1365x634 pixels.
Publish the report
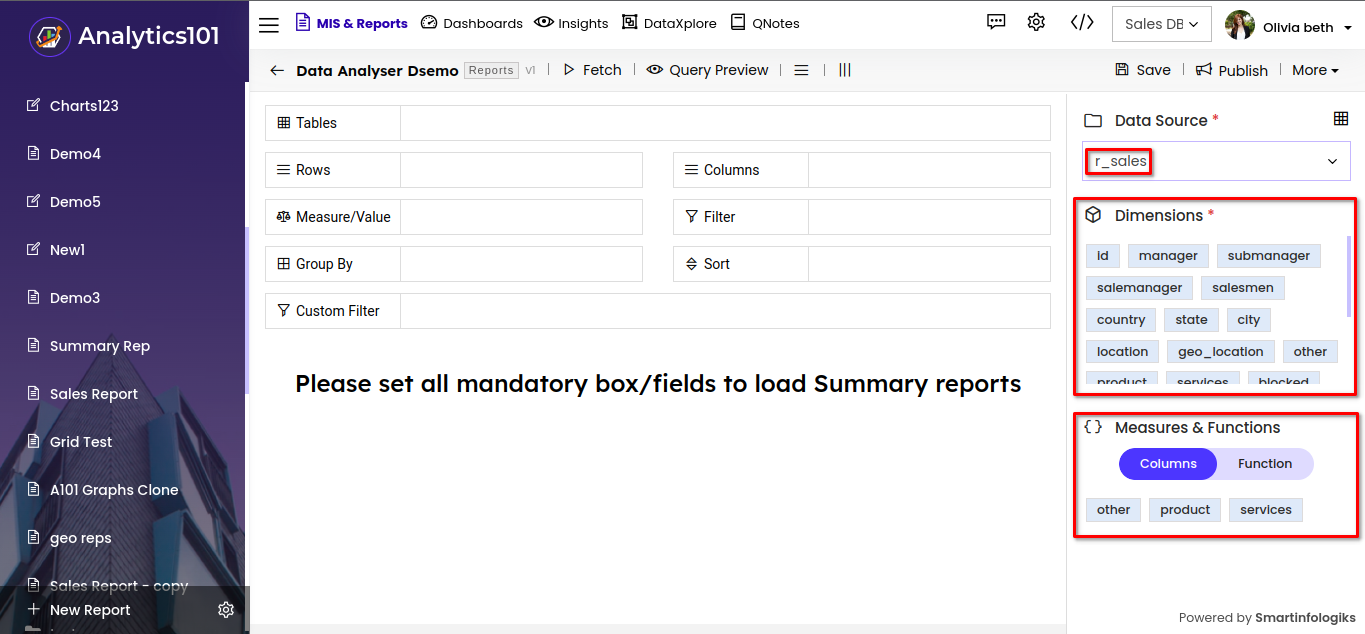click(x=1232, y=70)
